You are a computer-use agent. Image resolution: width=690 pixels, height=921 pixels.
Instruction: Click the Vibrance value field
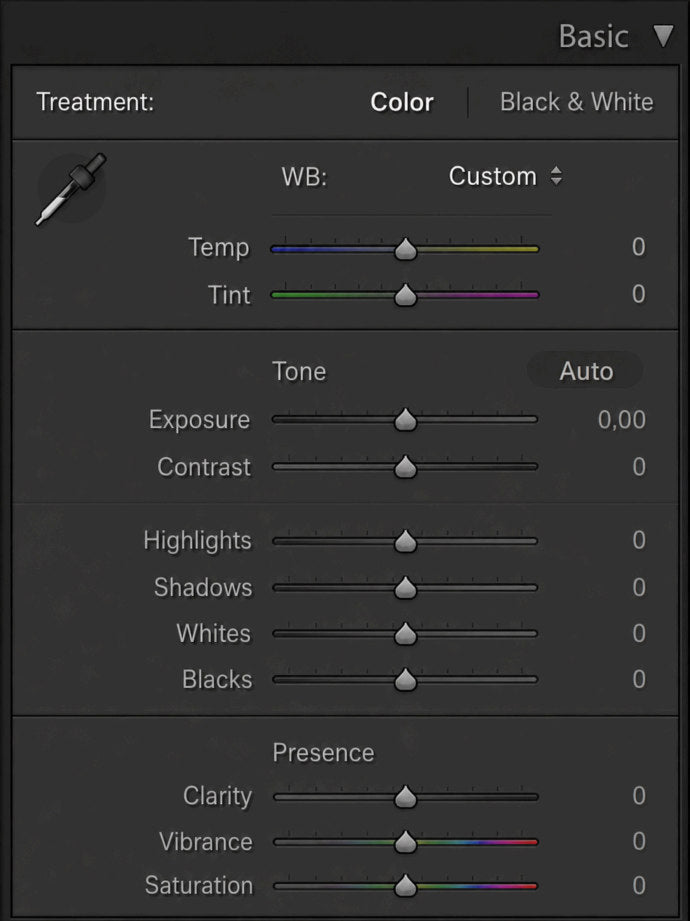click(x=639, y=842)
